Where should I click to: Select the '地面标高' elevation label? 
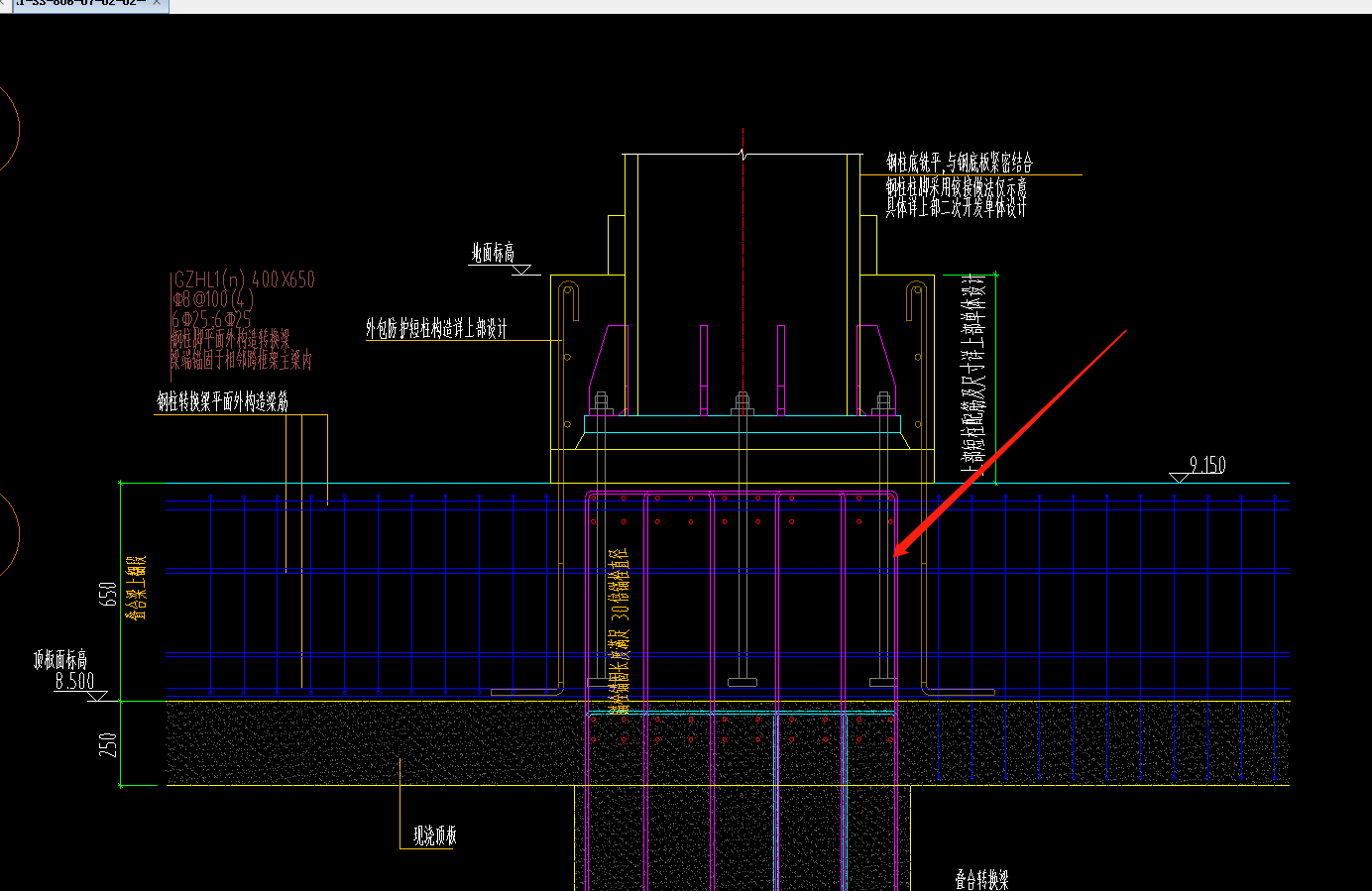pyautogui.click(x=493, y=253)
